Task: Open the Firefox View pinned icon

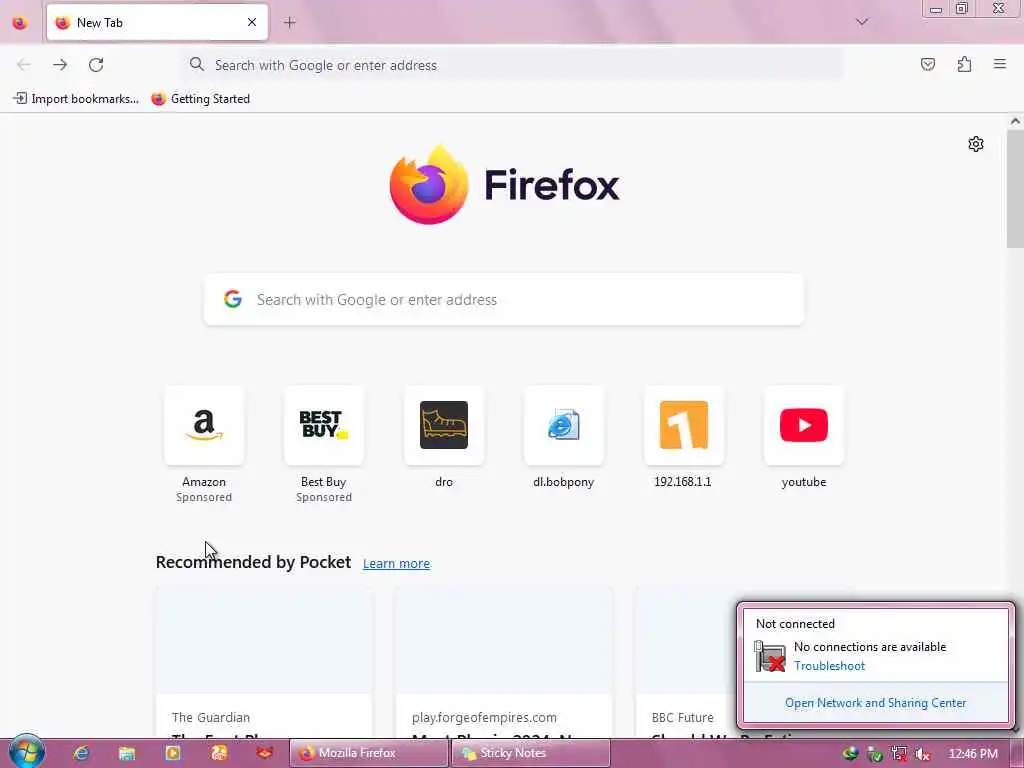Action: (20, 23)
